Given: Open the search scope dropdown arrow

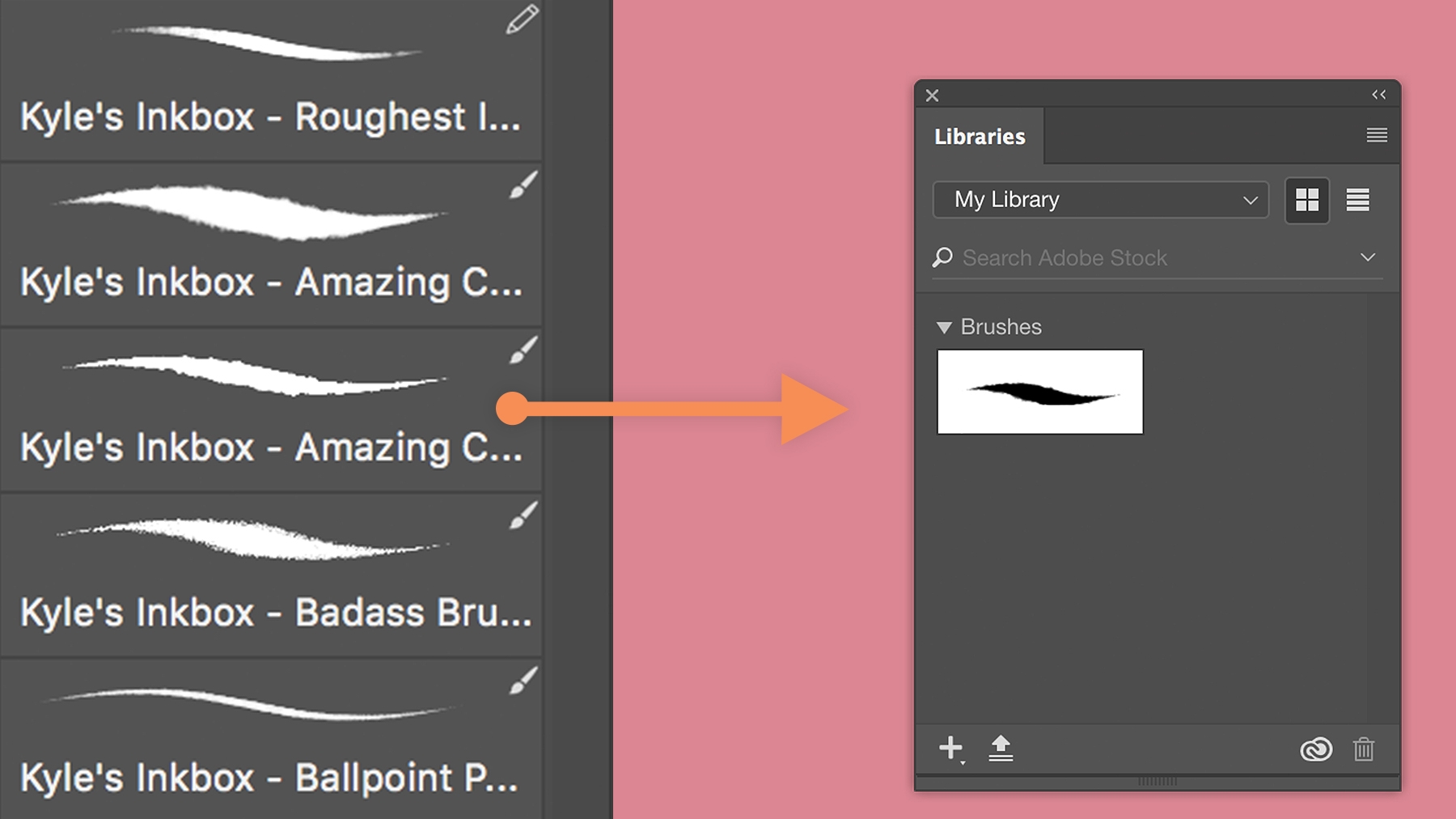Looking at the screenshot, I should click(1368, 257).
